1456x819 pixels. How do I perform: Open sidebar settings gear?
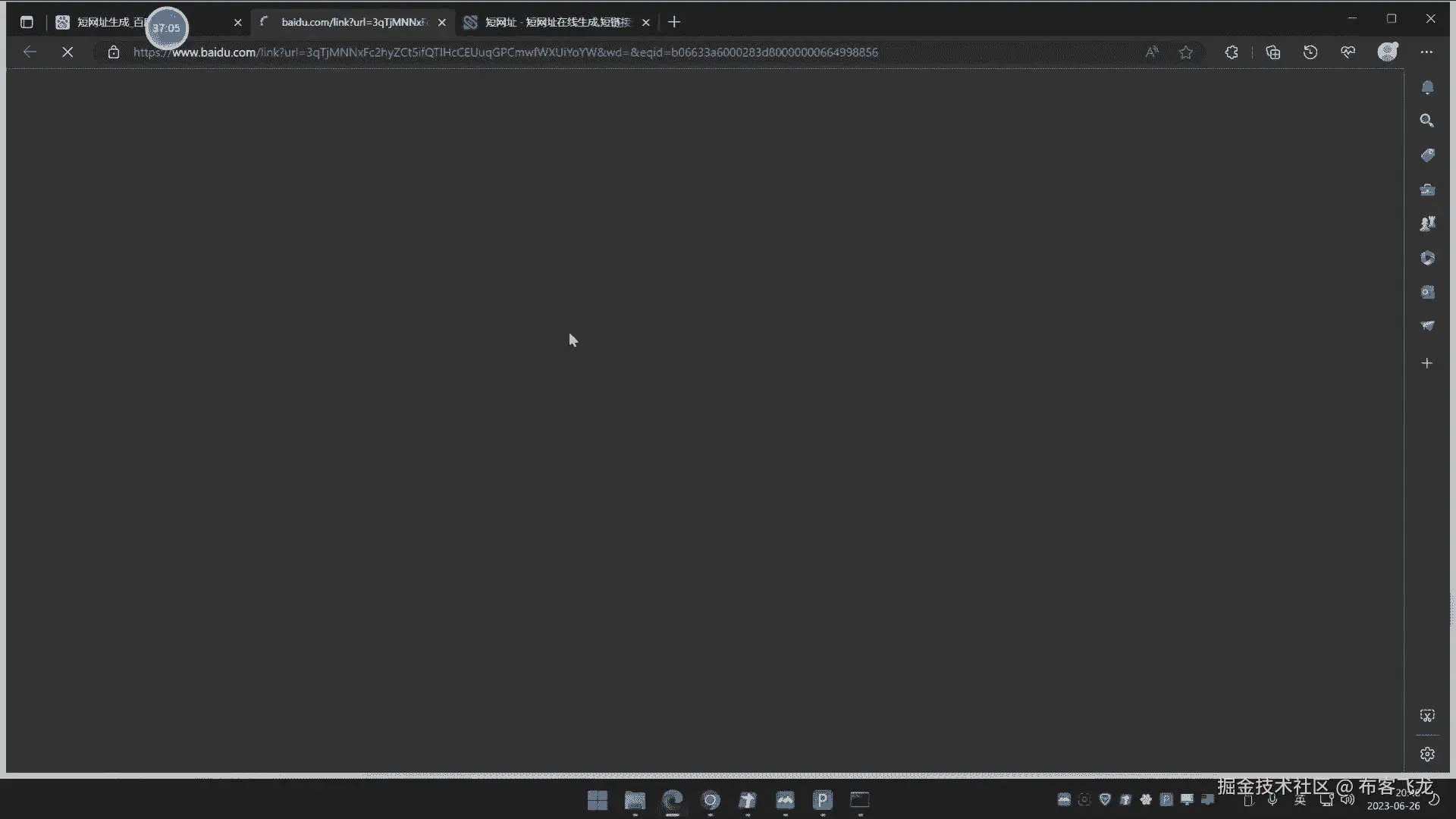1427,754
